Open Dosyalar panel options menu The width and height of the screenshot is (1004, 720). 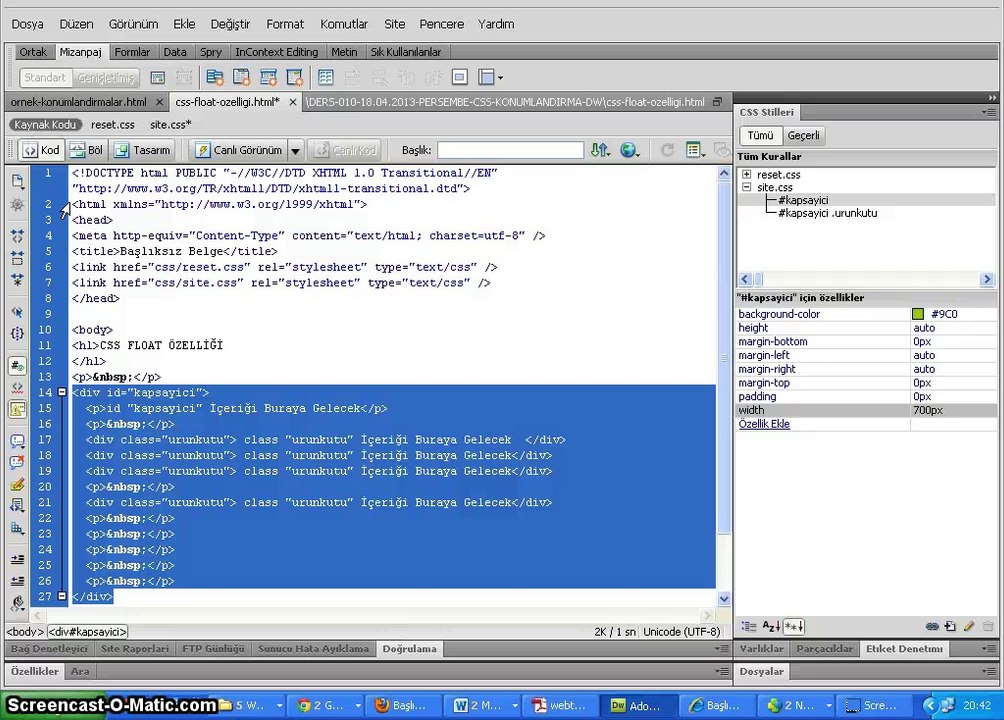tap(989, 671)
